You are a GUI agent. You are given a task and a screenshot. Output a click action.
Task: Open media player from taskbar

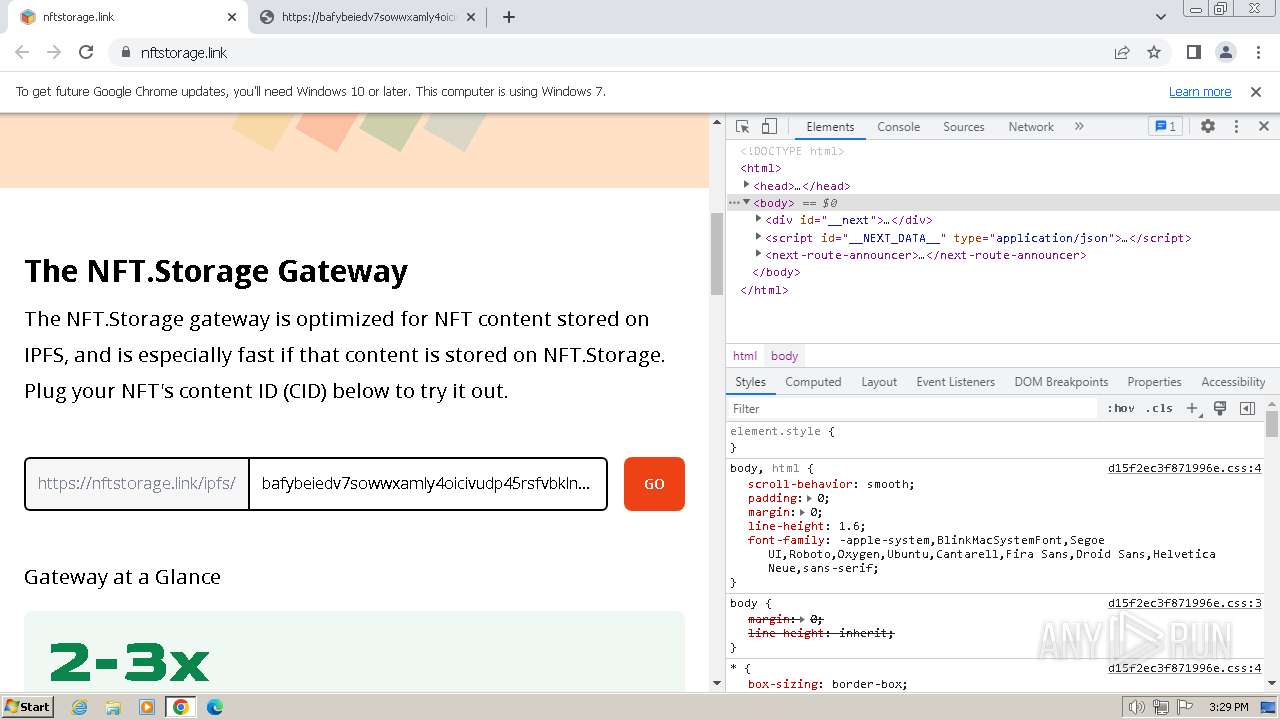pos(147,707)
